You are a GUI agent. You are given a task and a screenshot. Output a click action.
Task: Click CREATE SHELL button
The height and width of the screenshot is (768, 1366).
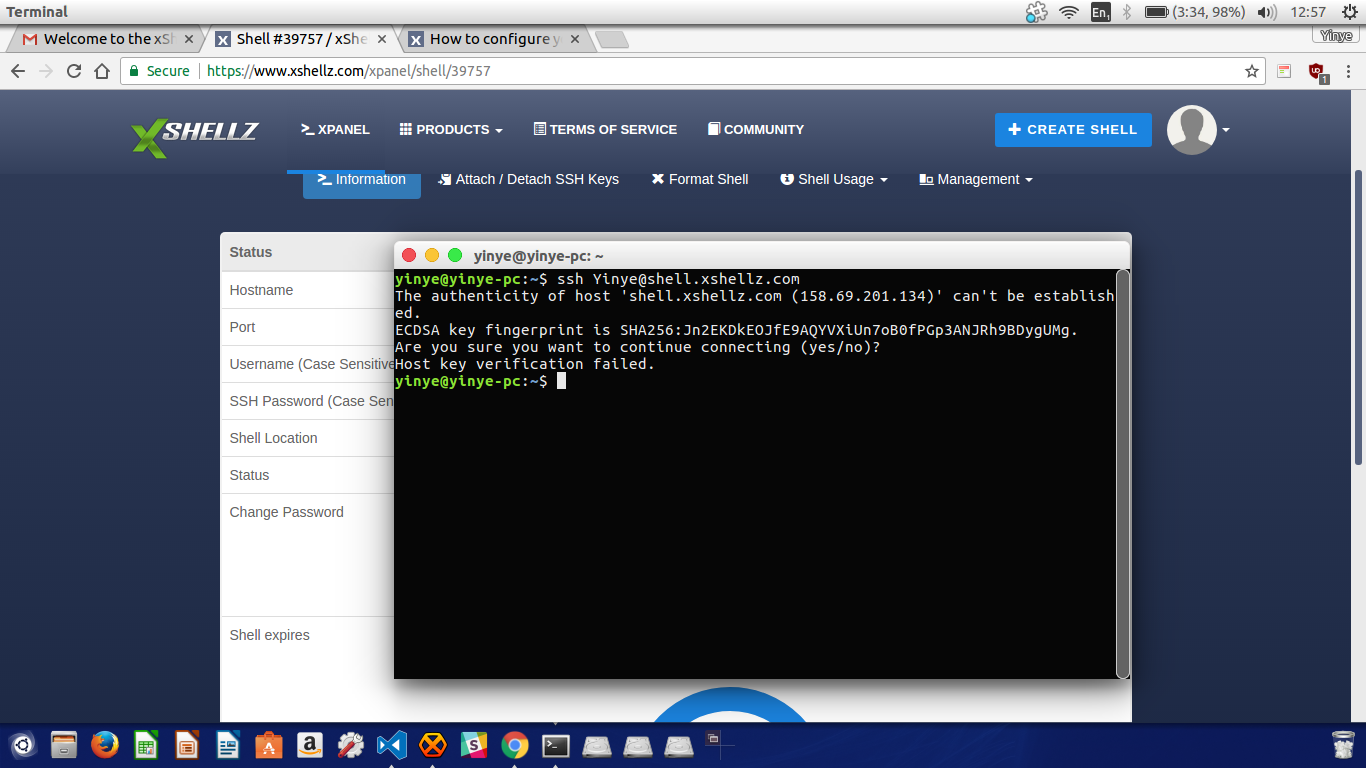(1073, 130)
